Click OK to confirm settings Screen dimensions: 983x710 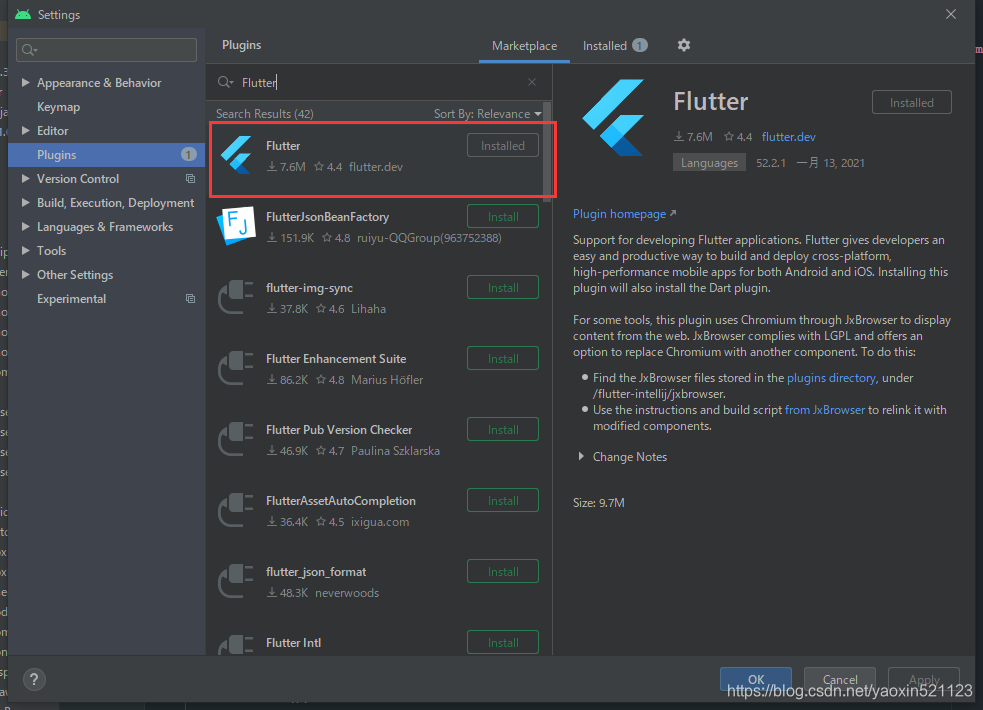pos(755,679)
